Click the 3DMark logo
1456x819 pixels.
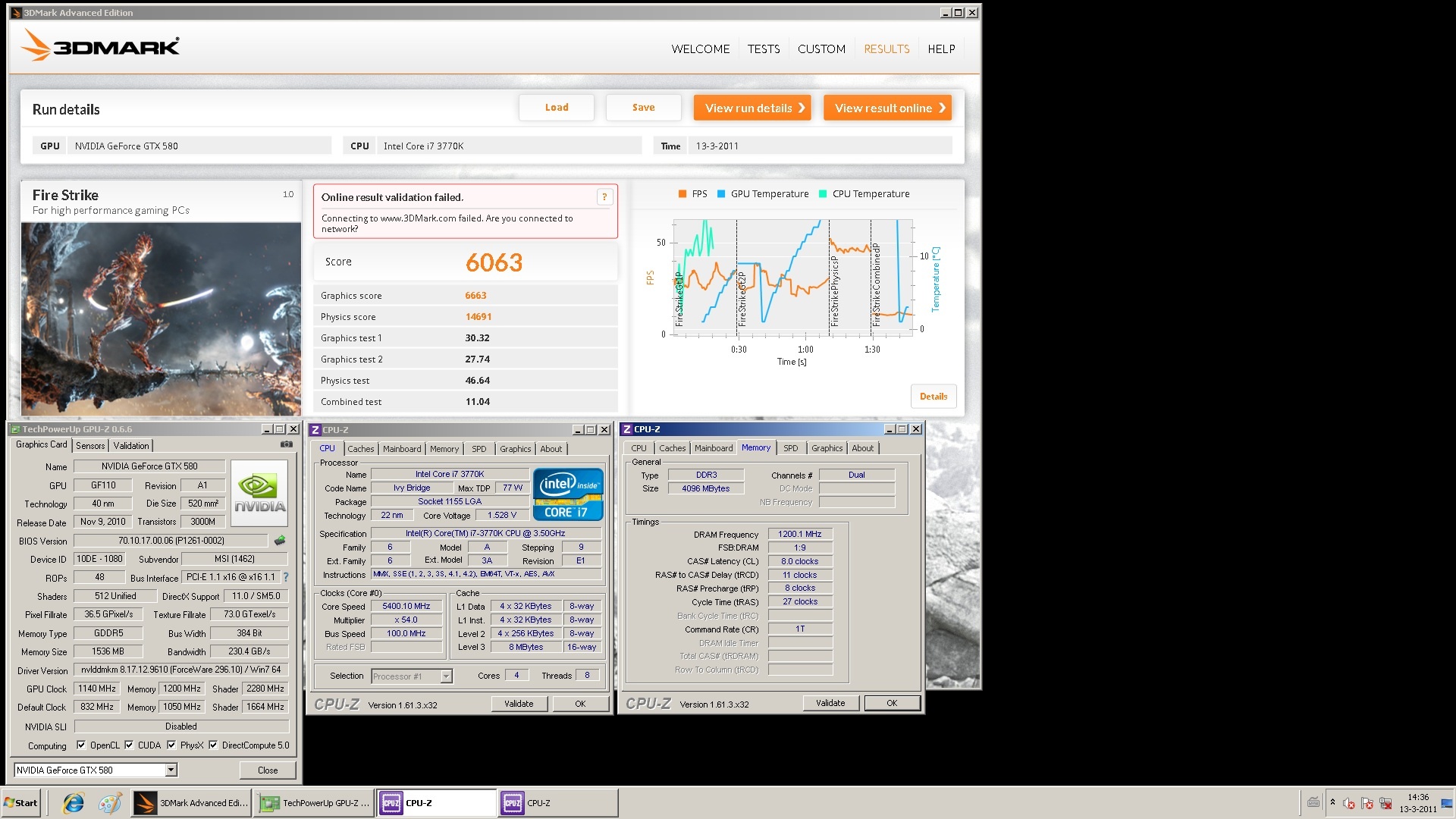[101, 46]
